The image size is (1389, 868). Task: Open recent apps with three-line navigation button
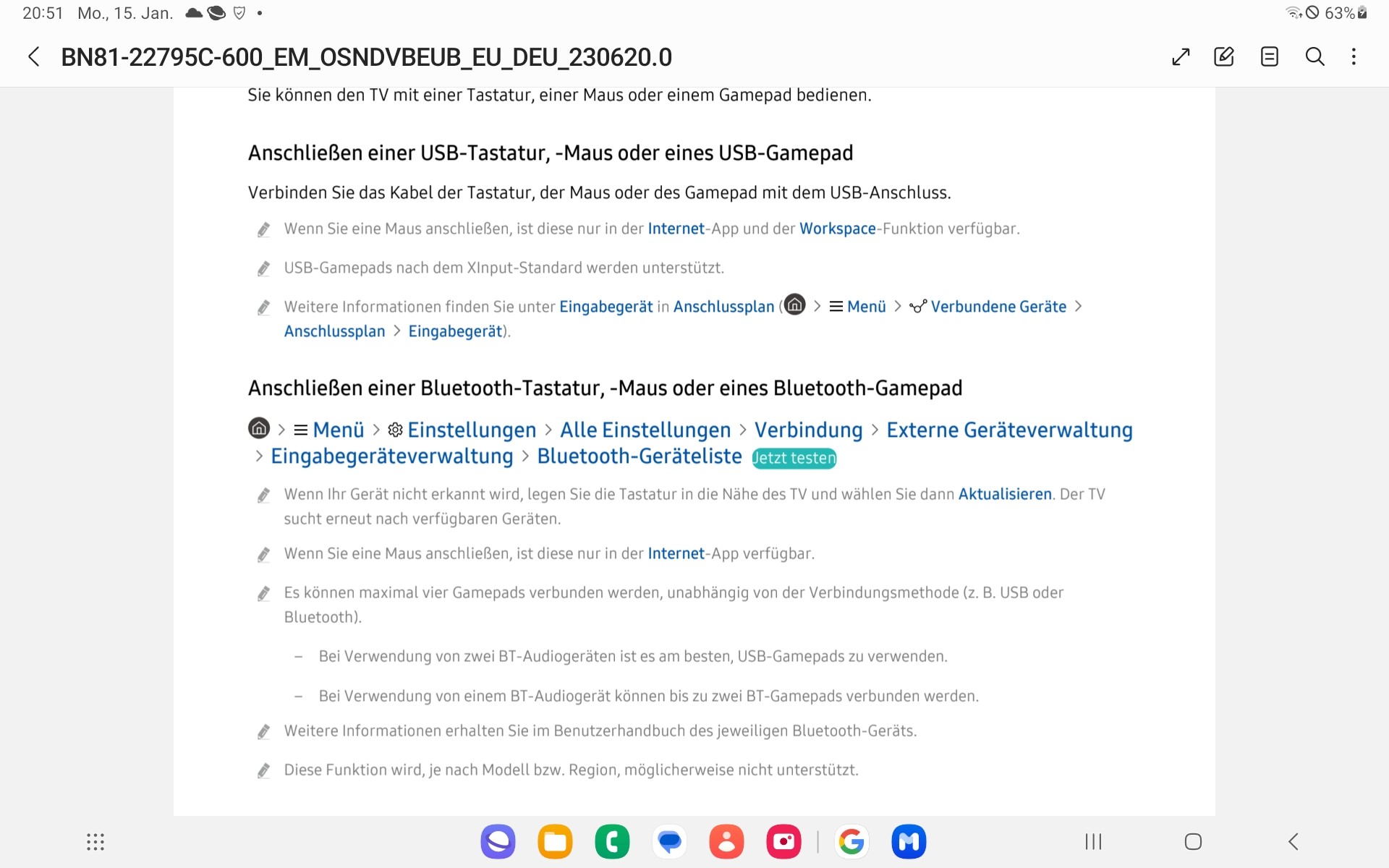pos(1092,841)
